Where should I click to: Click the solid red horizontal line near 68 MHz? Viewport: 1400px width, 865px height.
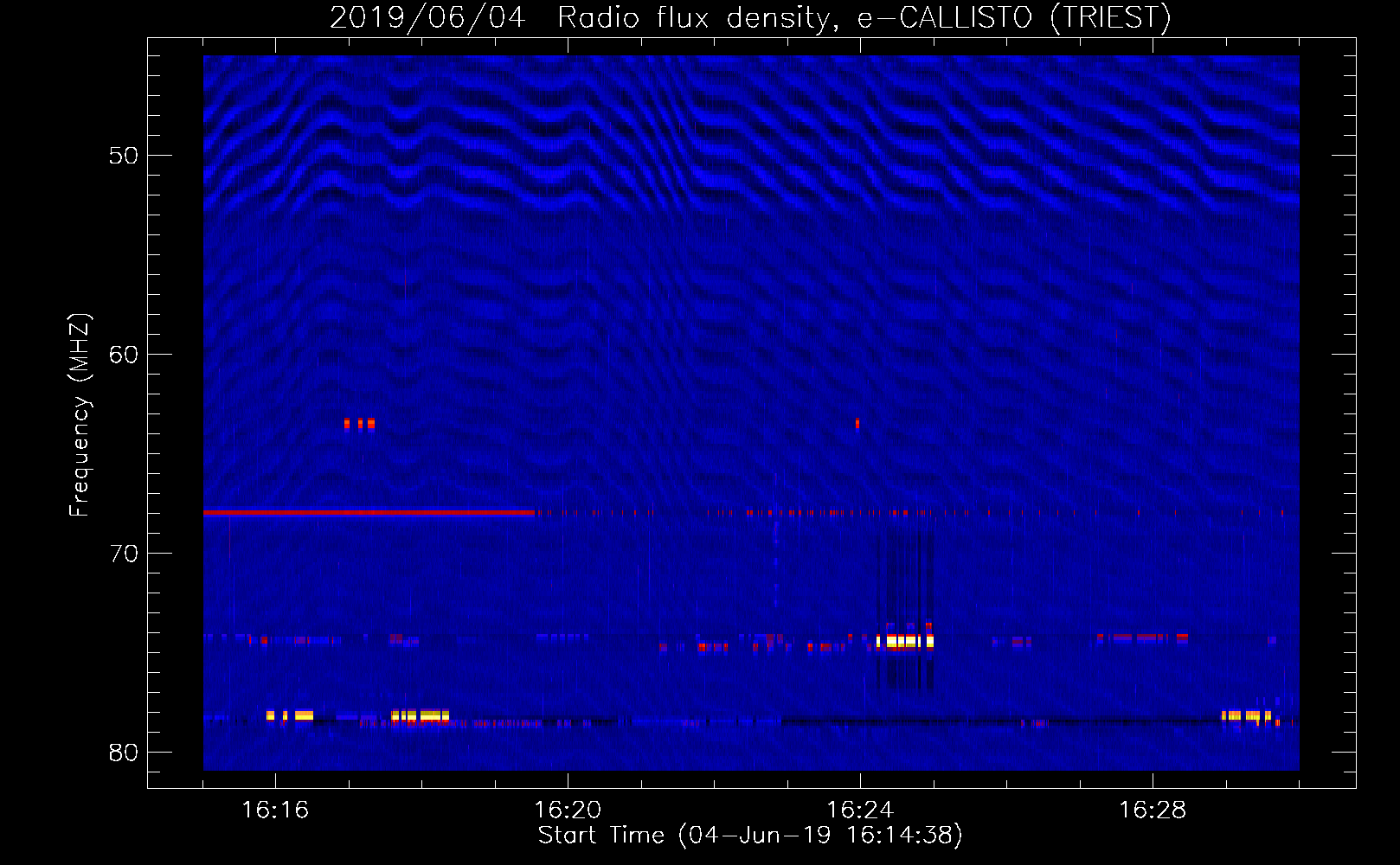(x=369, y=513)
